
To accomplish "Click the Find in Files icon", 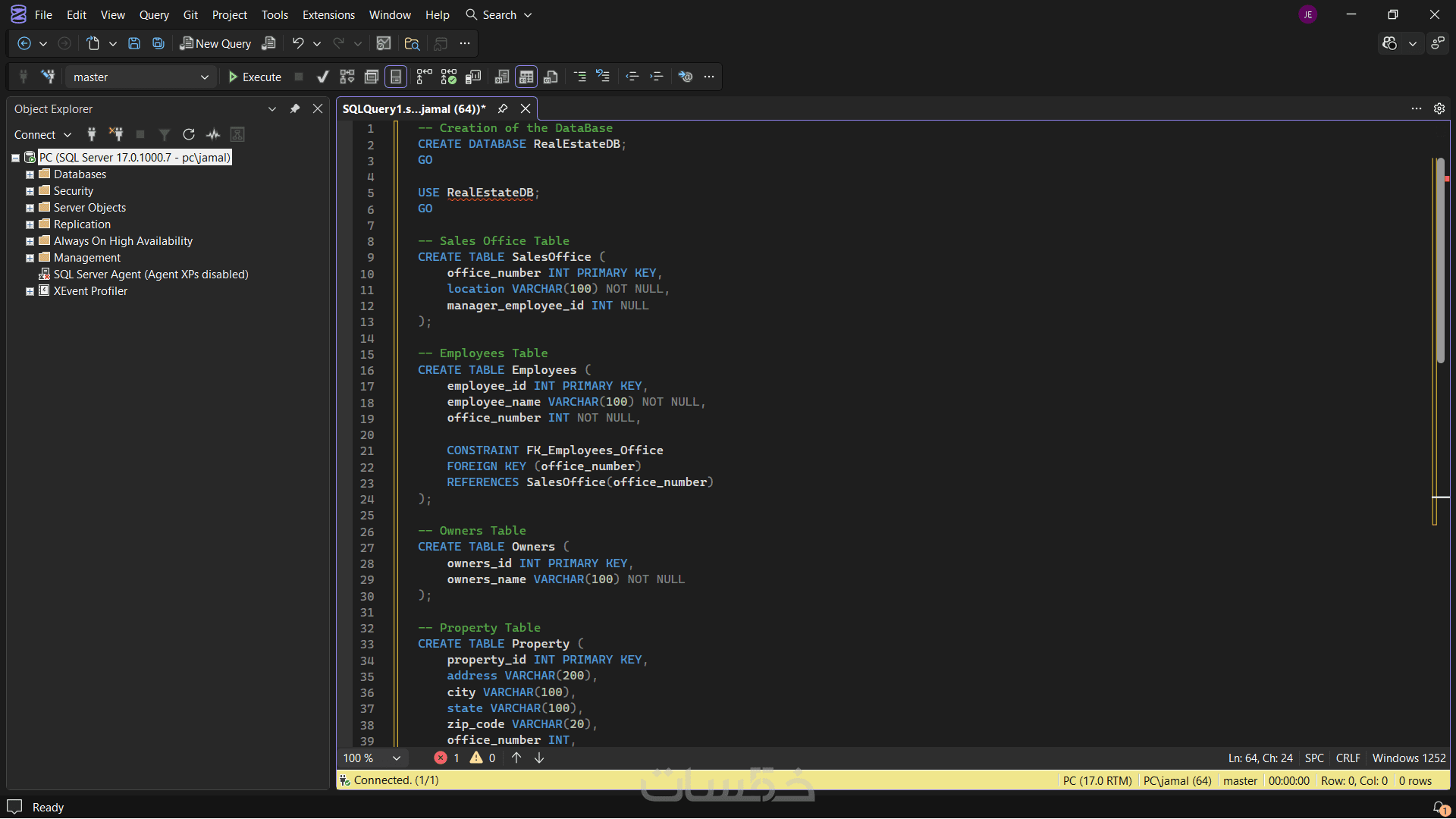I will (412, 43).
